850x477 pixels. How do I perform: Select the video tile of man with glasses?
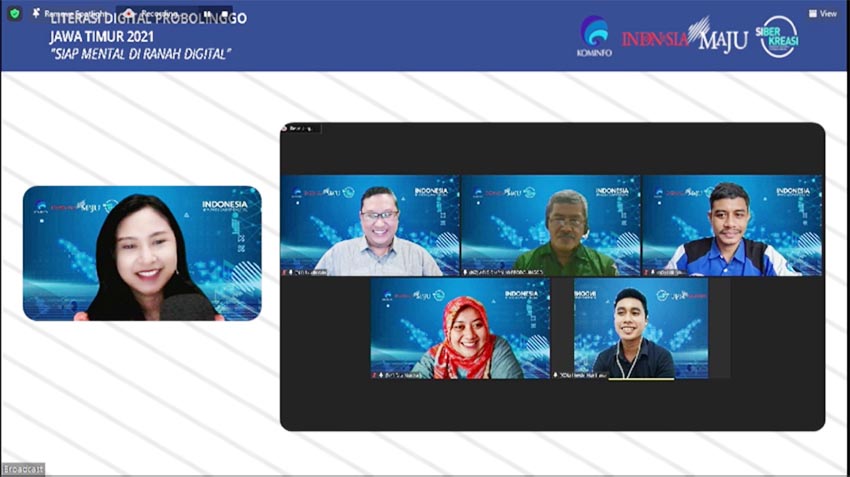(370, 225)
